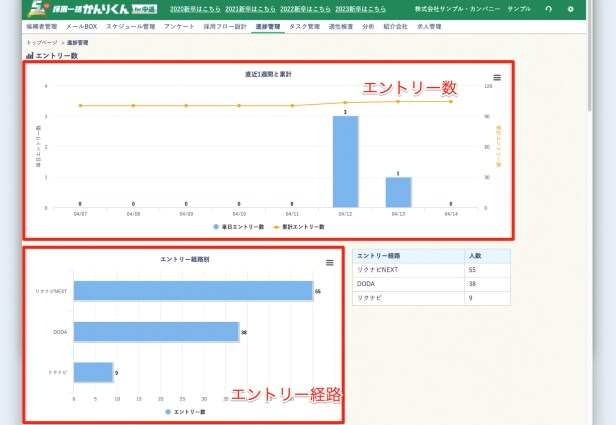Viewport: 616px width, 425px height.
Task: Follow the 2023新卒はこちら link
Action: [357, 9]
